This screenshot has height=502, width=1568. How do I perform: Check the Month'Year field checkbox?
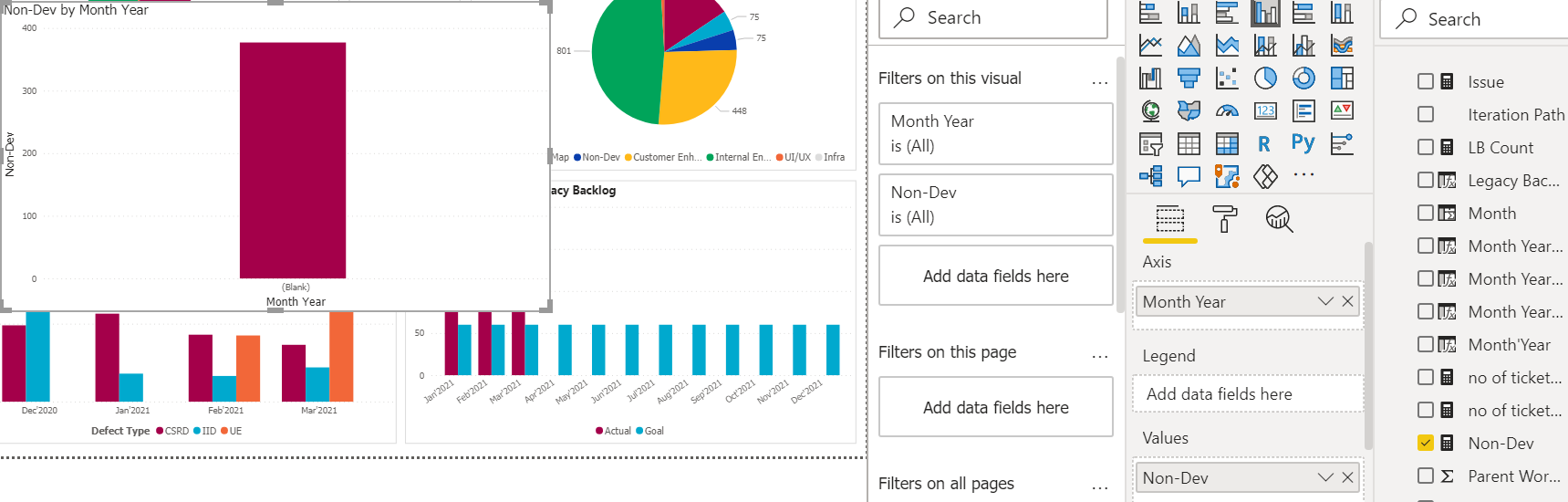(1426, 344)
